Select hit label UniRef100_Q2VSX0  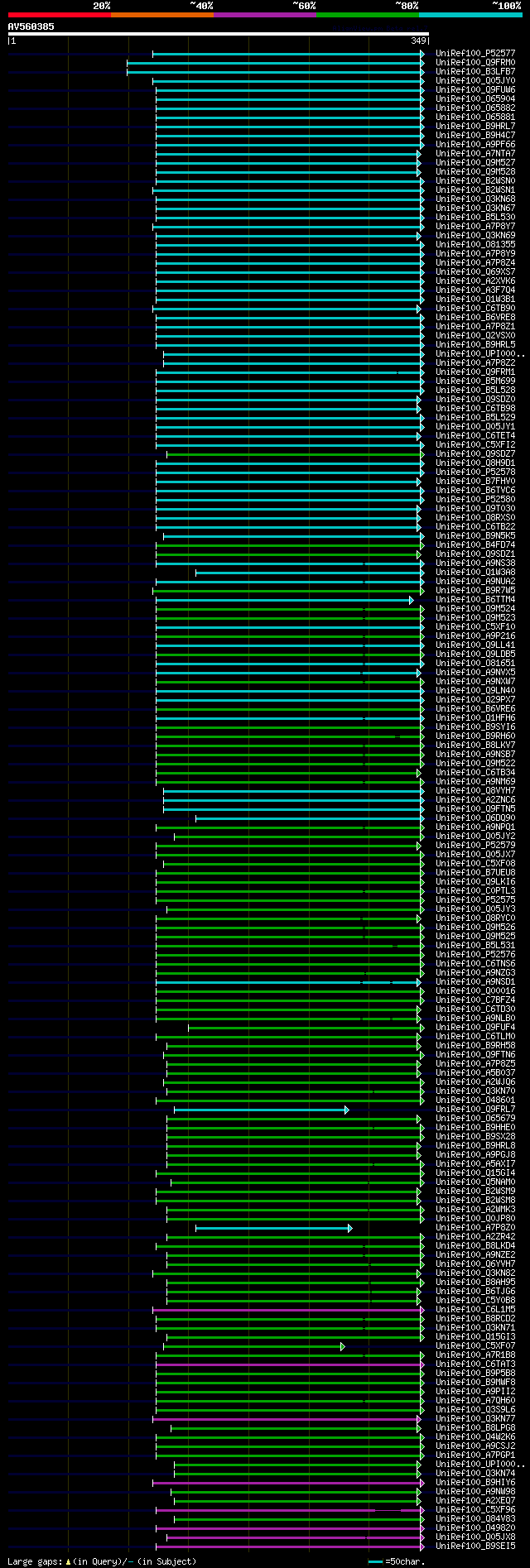click(475, 335)
